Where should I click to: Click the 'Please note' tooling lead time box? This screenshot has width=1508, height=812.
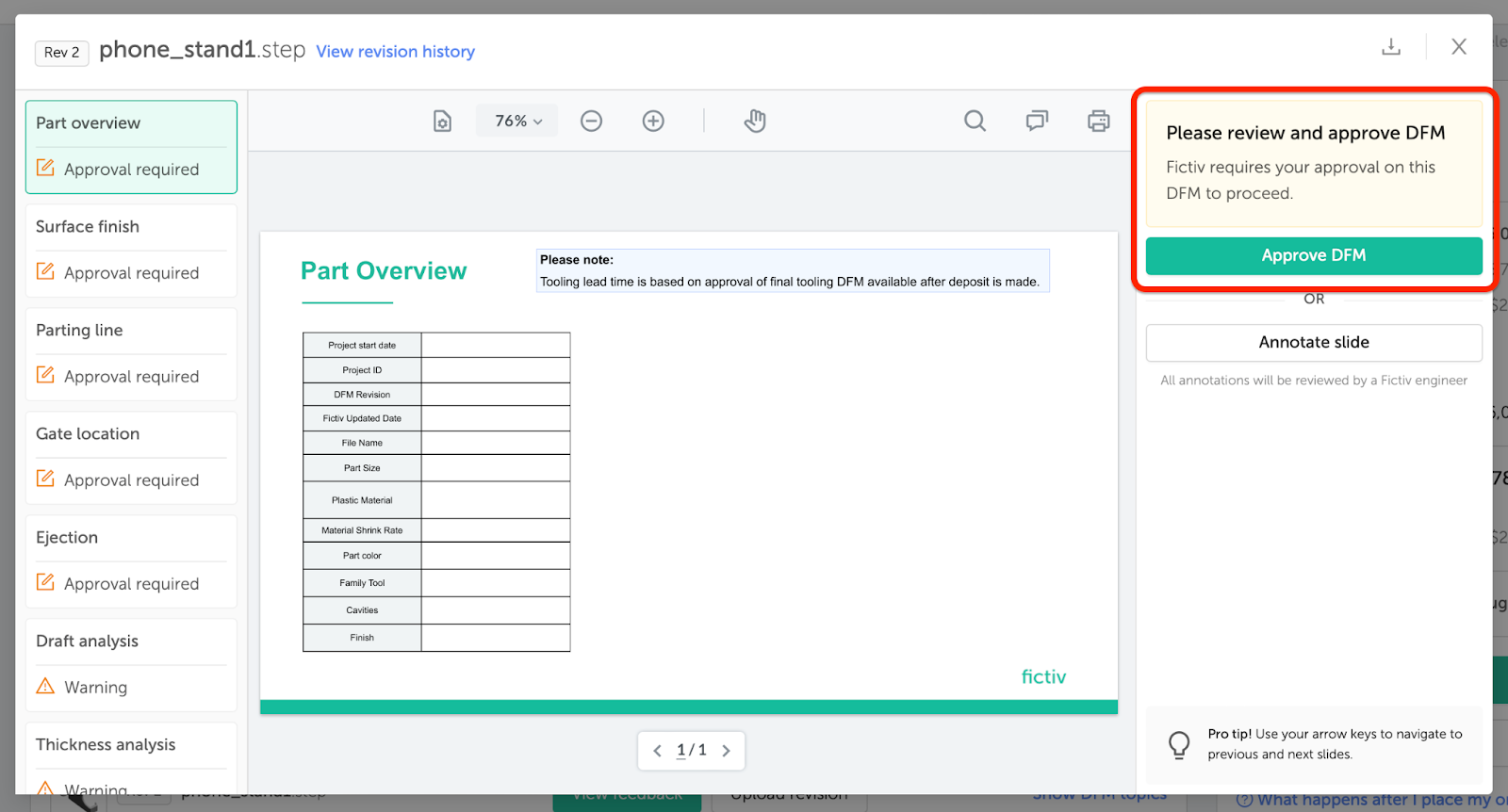pyautogui.click(x=793, y=271)
